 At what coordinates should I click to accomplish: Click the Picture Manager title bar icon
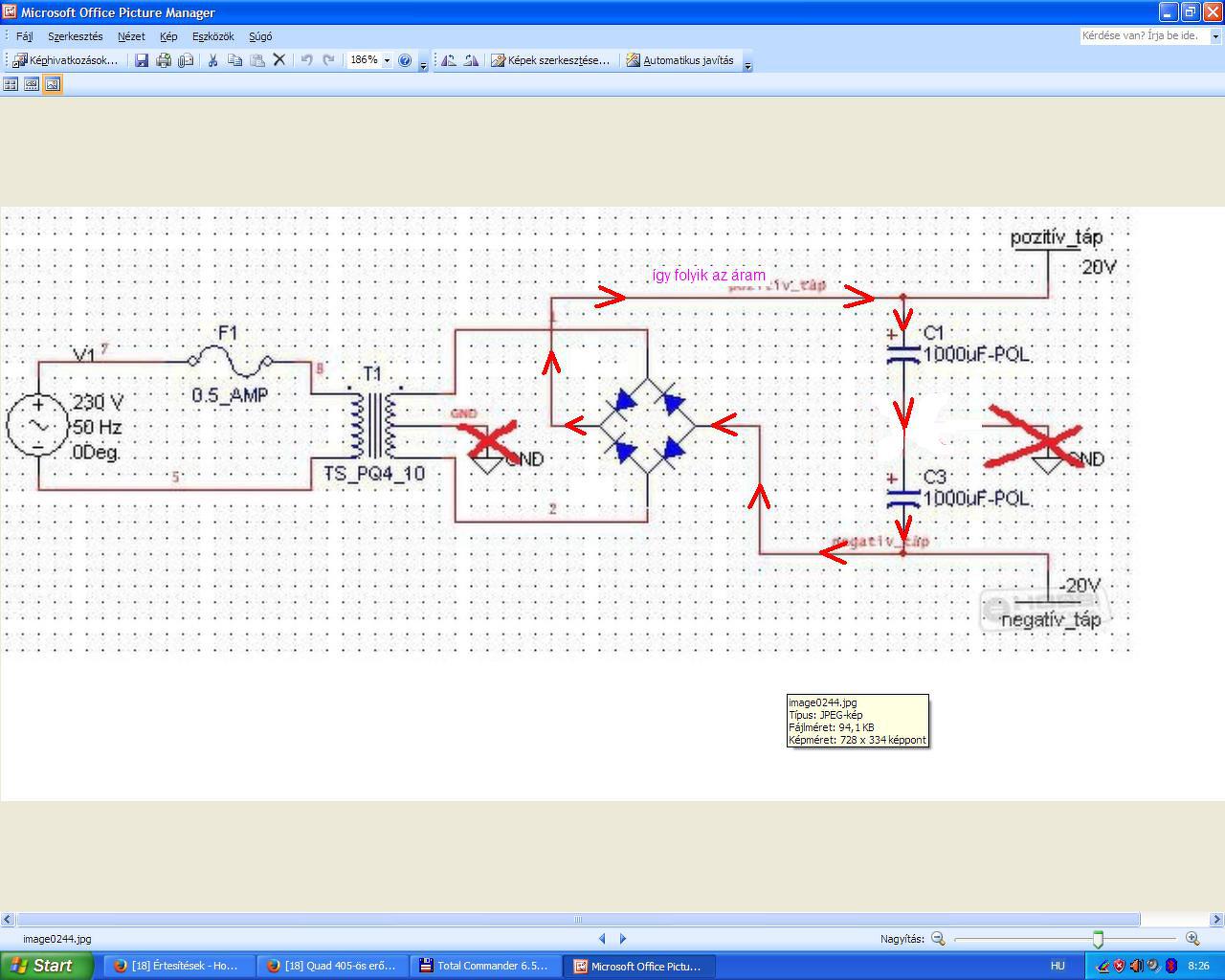click(x=11, y=12)
